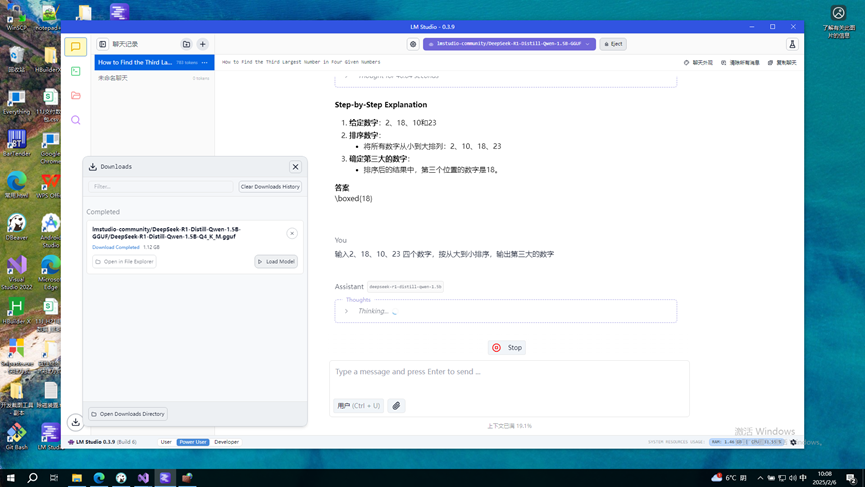Expand the previous 'Thought for' block
Image resolution: width=865 pixels, height=487 pixels.
click(346, 76)
